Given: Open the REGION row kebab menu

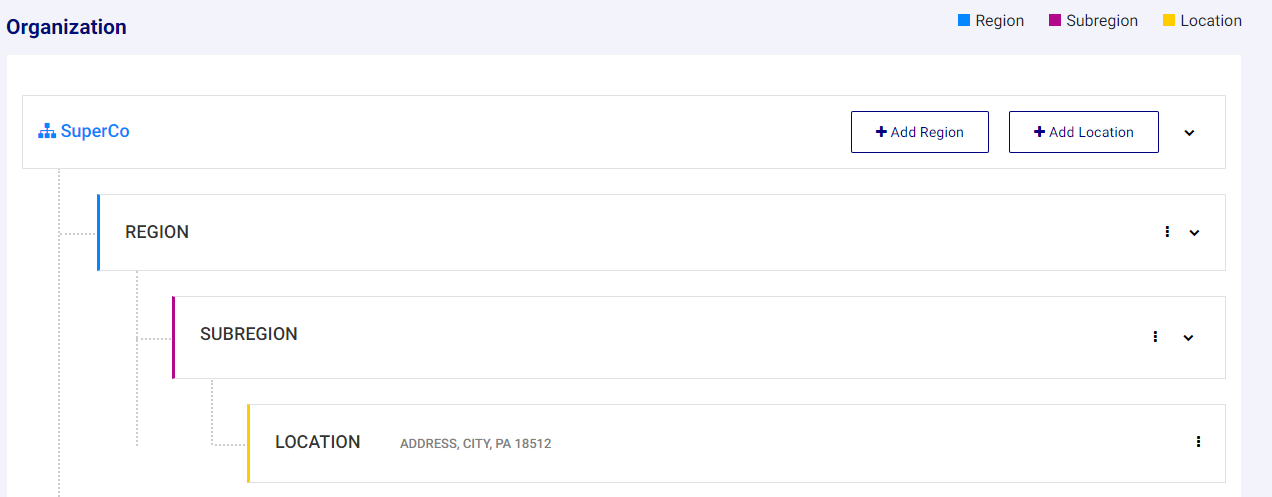Looking at the screenshot, I should 1167,232.
